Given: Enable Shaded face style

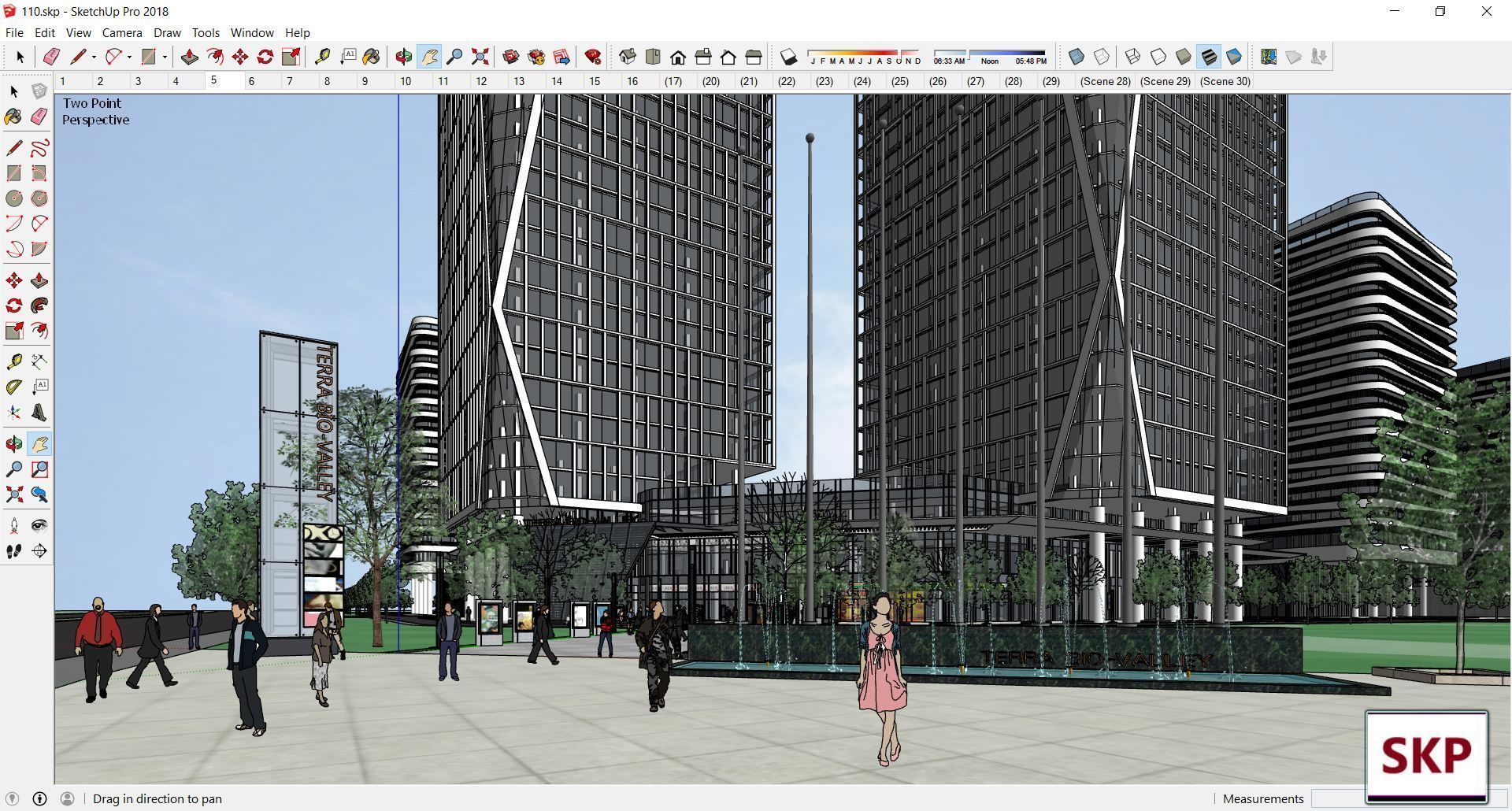Looking at the screenshot, I should 1184,57.
